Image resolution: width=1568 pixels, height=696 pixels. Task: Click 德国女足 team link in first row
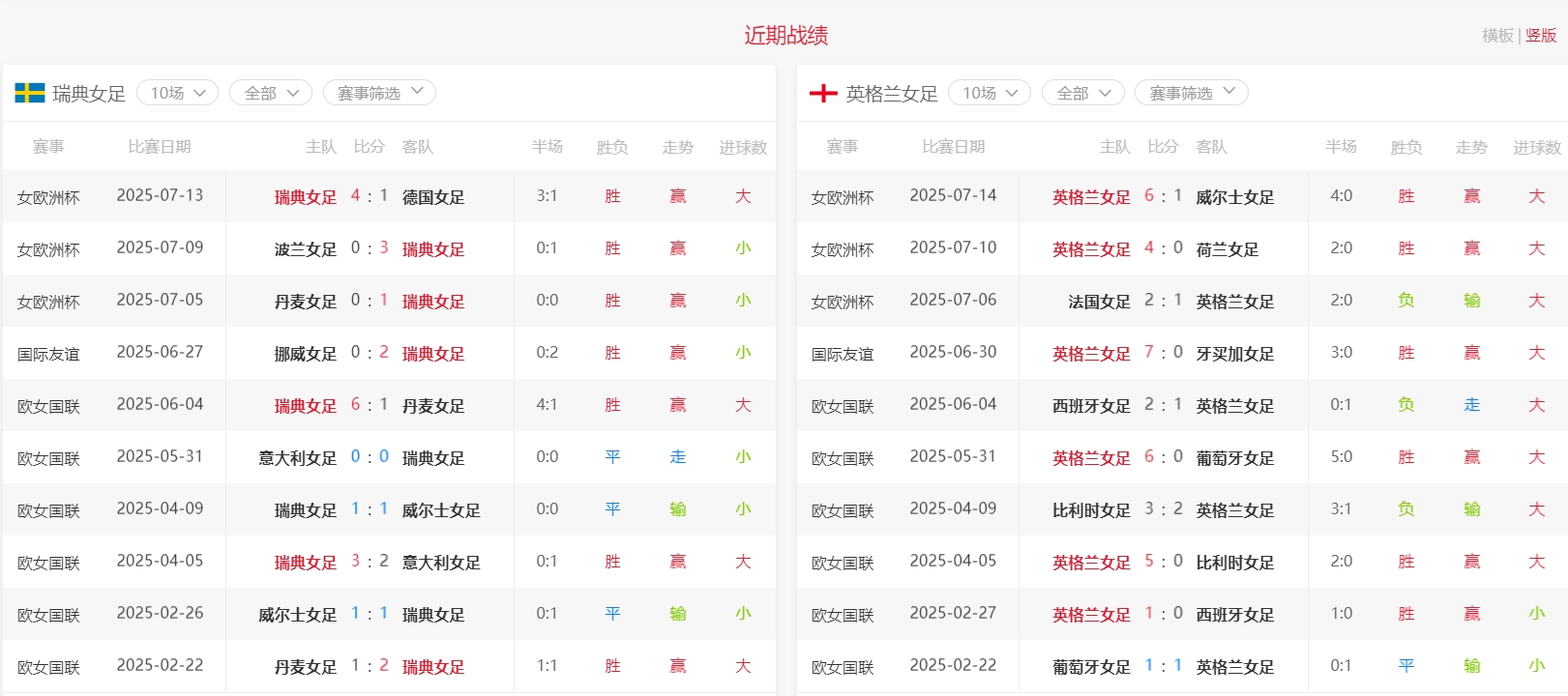[433, 197]
